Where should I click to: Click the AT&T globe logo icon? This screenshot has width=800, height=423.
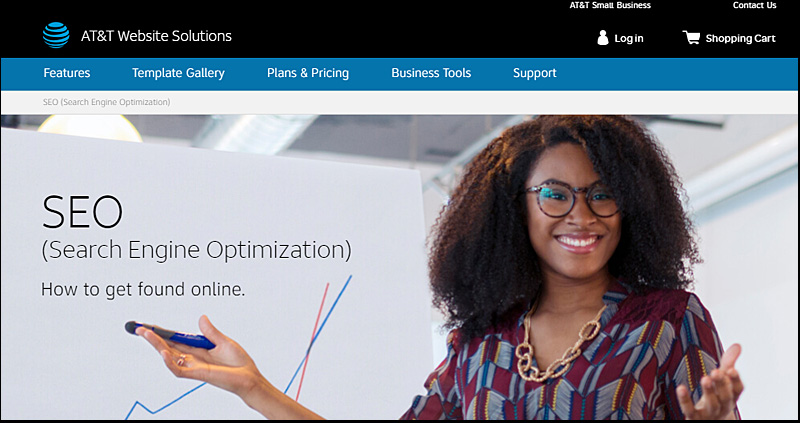pos(56,35)
